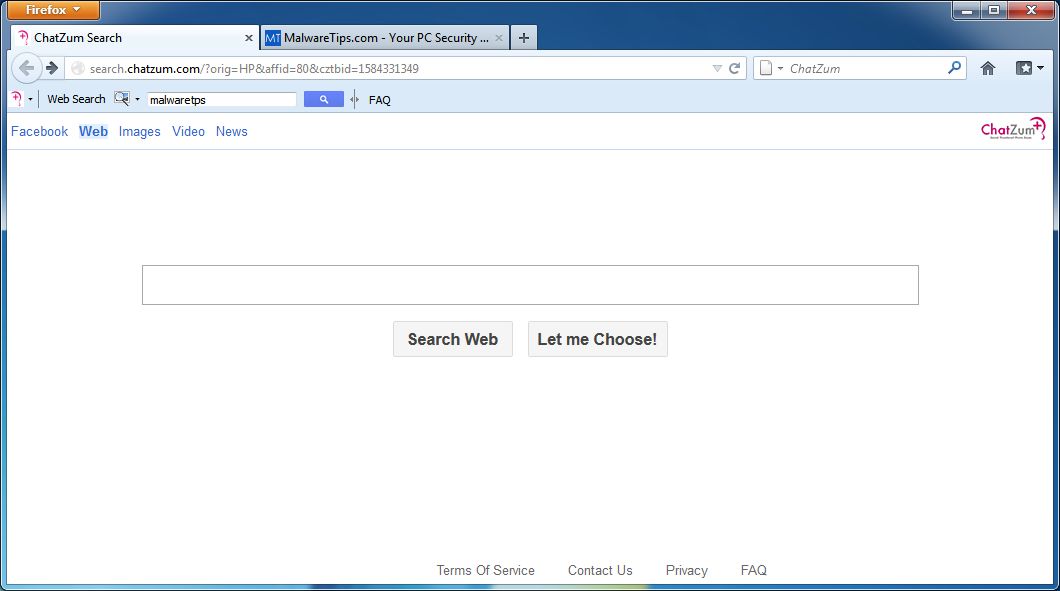1060x591 pixels.
Task: Close the Firefox window
Action: [1032, 10]
